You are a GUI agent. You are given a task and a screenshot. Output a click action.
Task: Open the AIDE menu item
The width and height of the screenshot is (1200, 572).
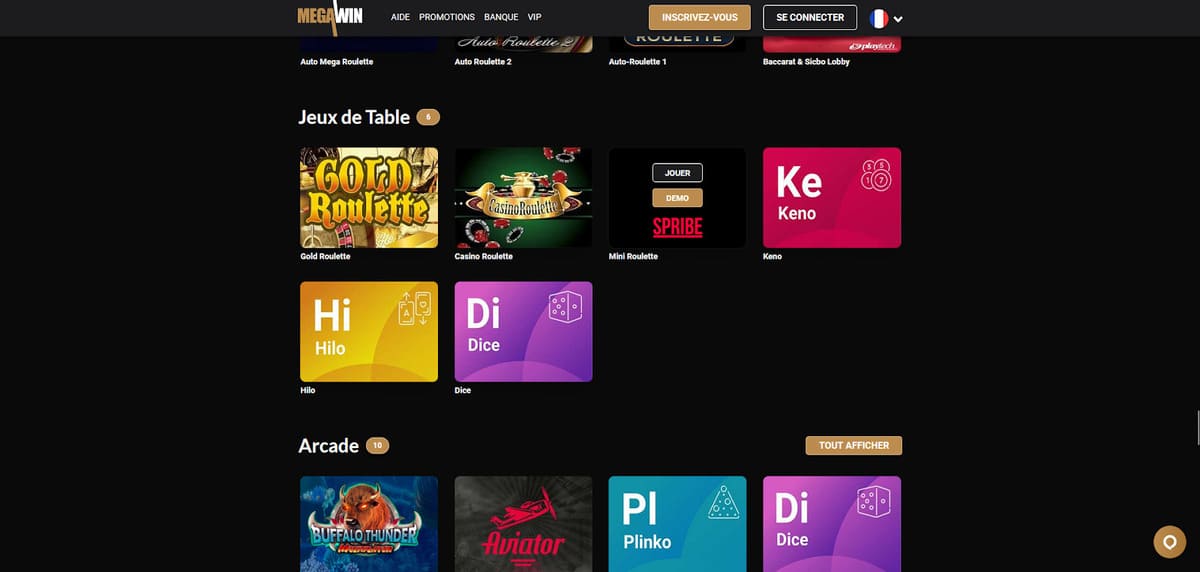point(400,17)
